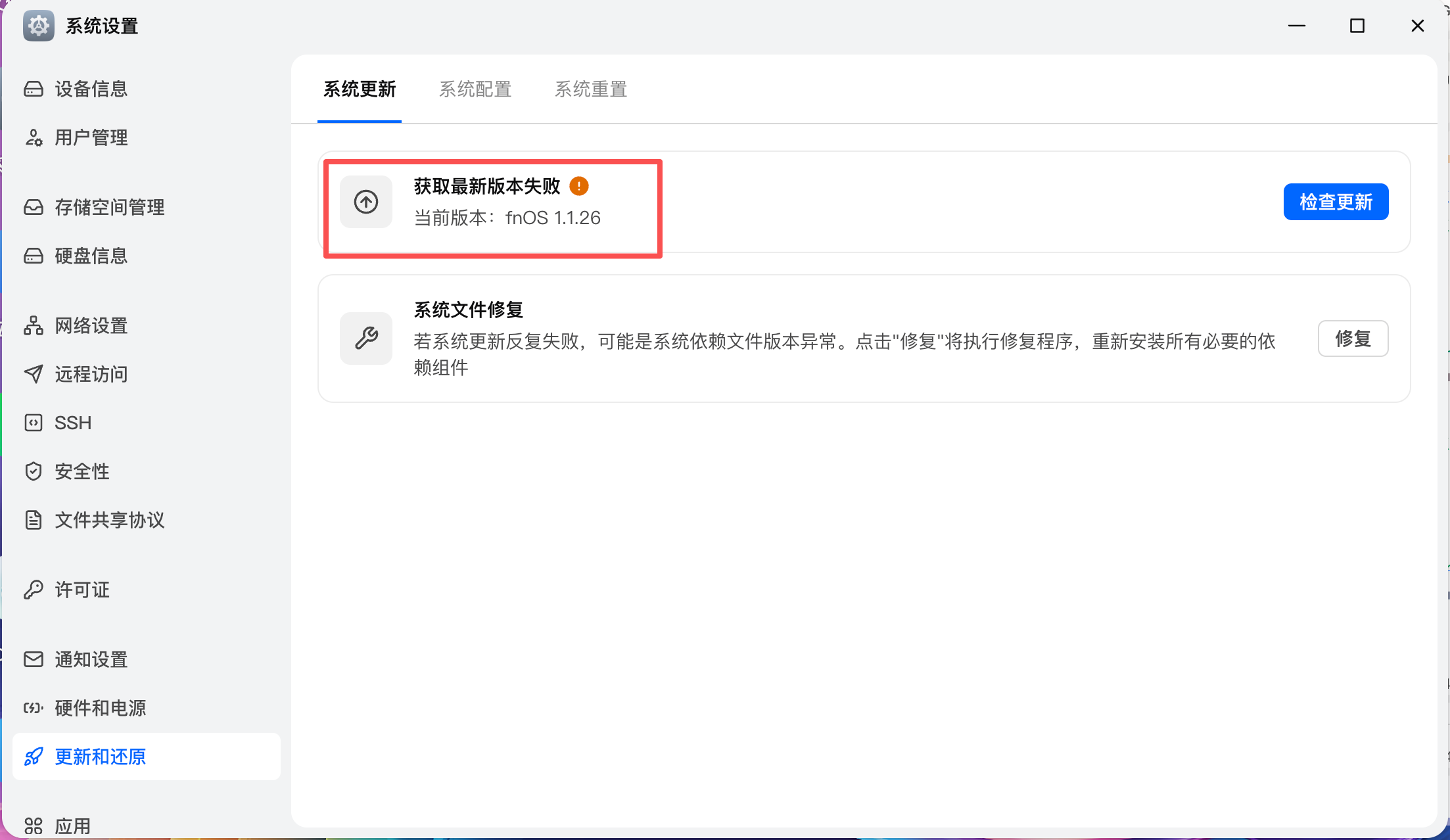Image resolution: width=1450 pixels, height=840 pixels.
Task: Click the system settings gear logo
Action: (39, 26)
